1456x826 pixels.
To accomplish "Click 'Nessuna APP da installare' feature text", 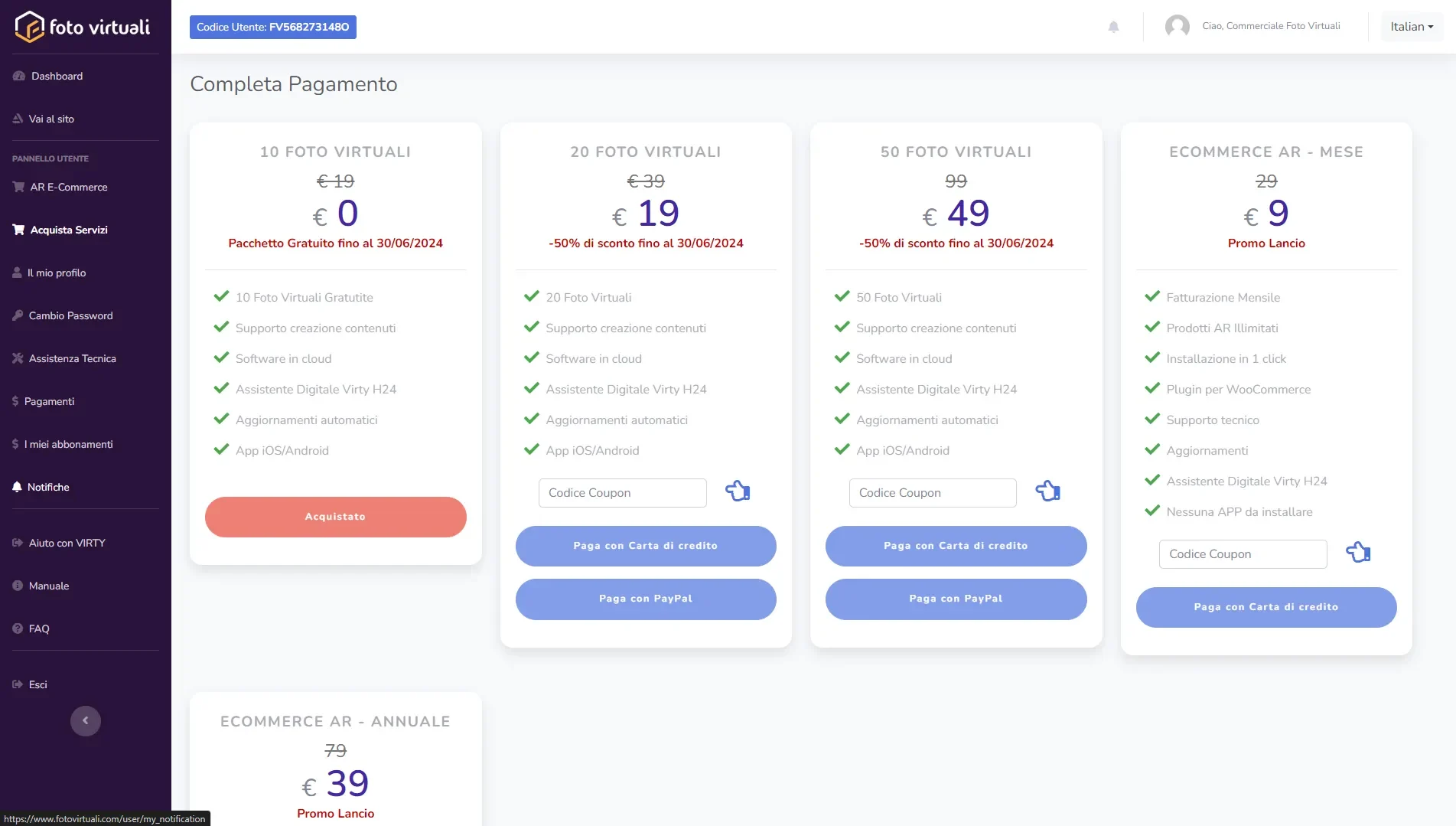I will [1239, 512].
